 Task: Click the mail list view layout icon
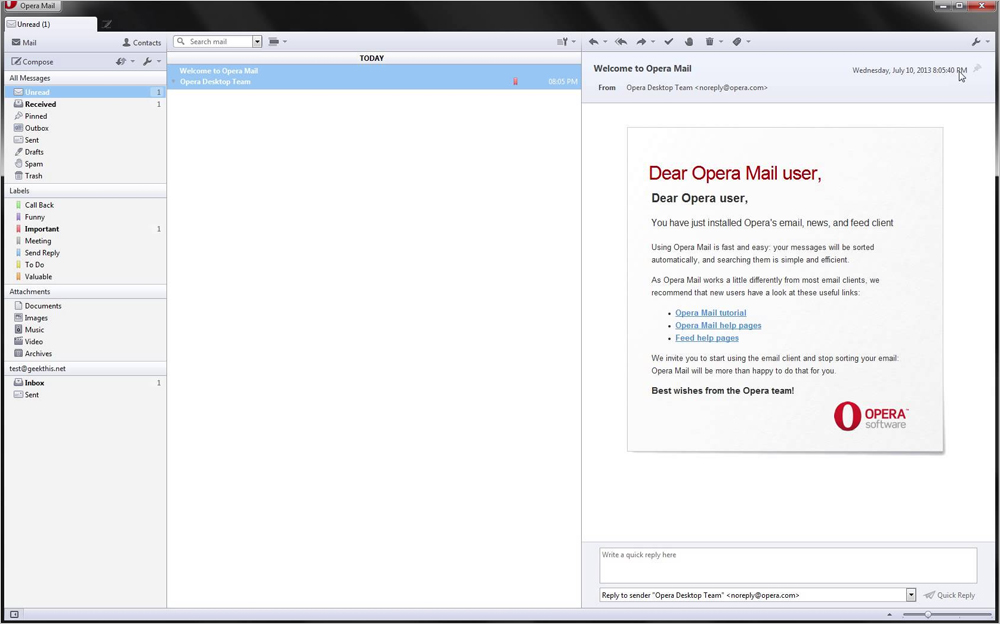click(x=274, y=41)
